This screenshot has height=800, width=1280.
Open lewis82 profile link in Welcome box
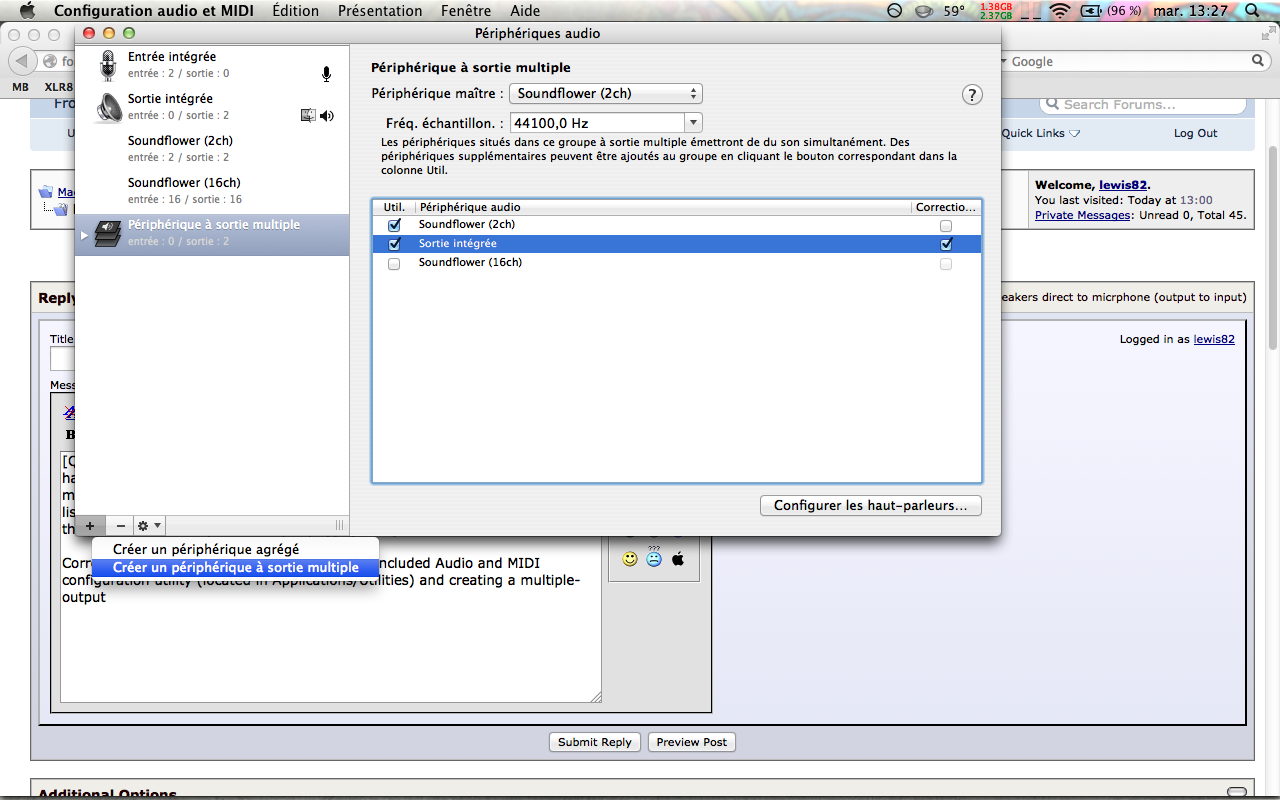(1123, 185)
